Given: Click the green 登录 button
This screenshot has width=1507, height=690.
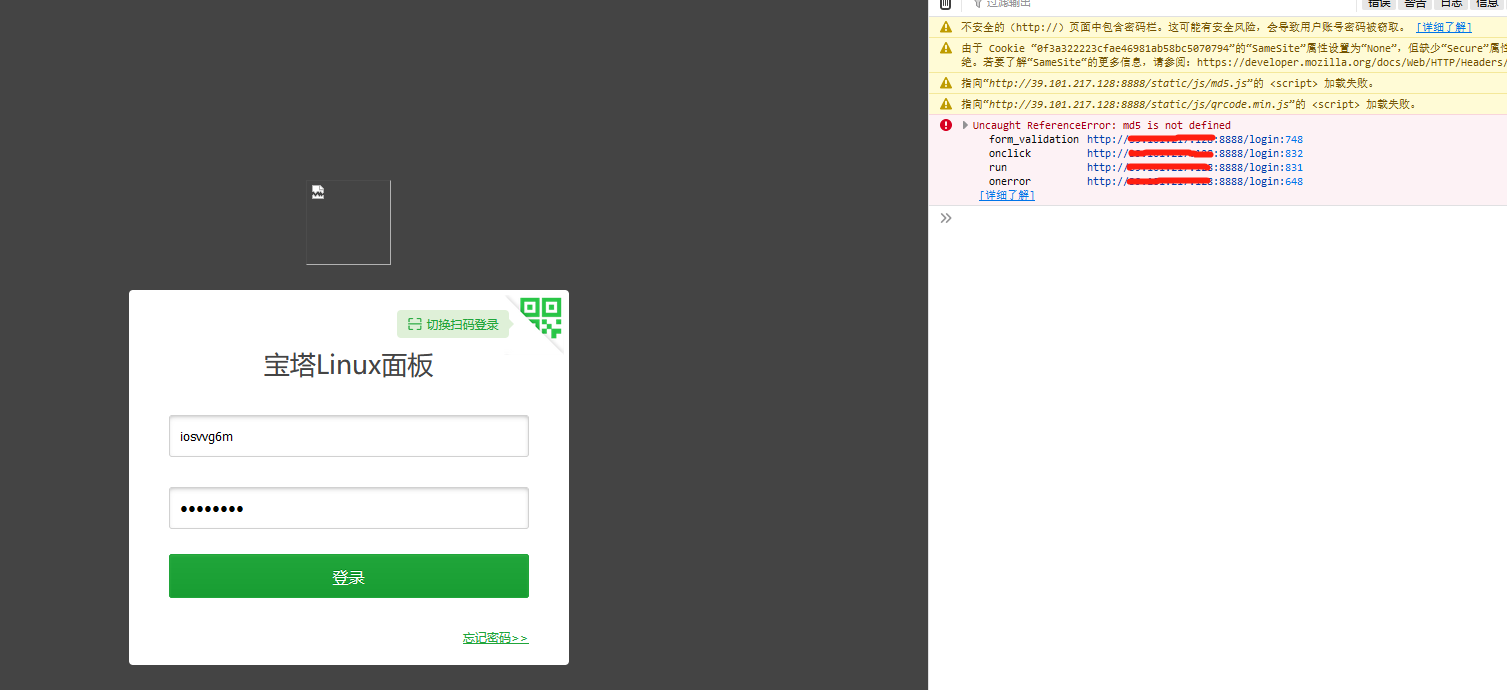Looking at the screenshot, I should click(x=349, y=576).
